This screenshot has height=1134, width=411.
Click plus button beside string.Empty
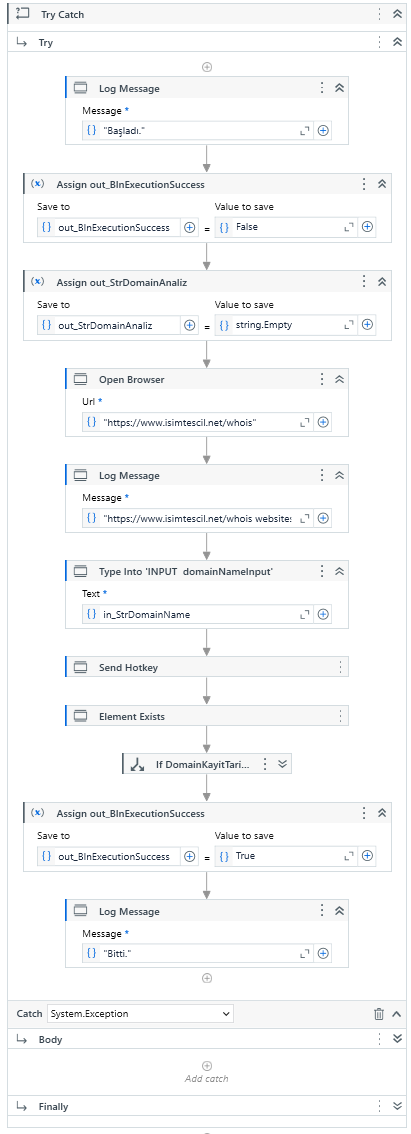(x=368, y=325)
